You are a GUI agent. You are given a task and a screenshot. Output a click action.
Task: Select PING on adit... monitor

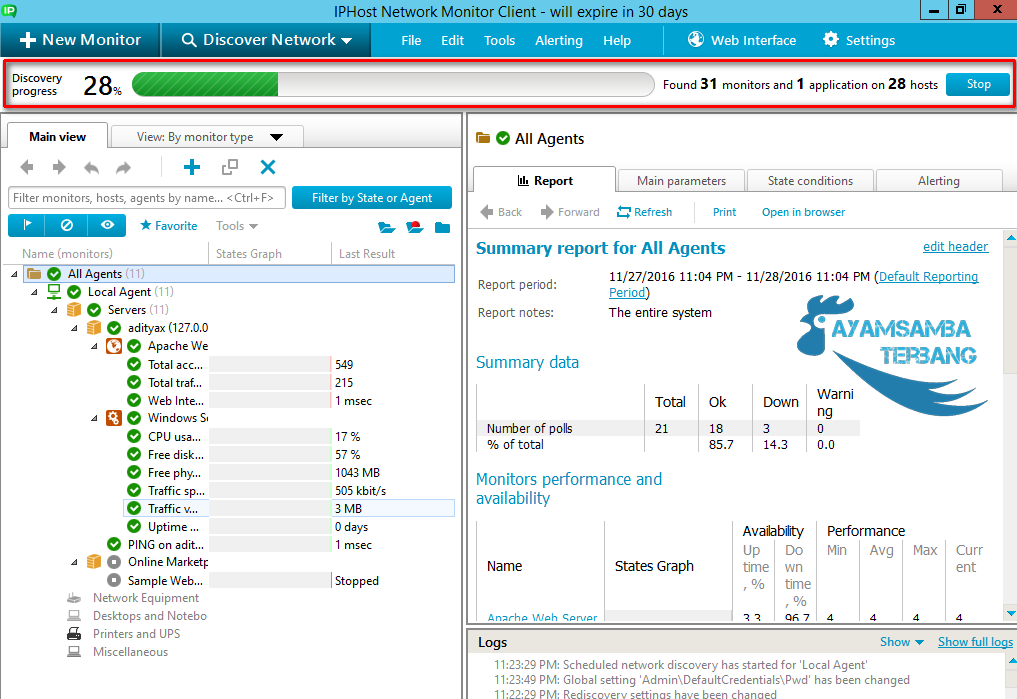pos(165,545)
